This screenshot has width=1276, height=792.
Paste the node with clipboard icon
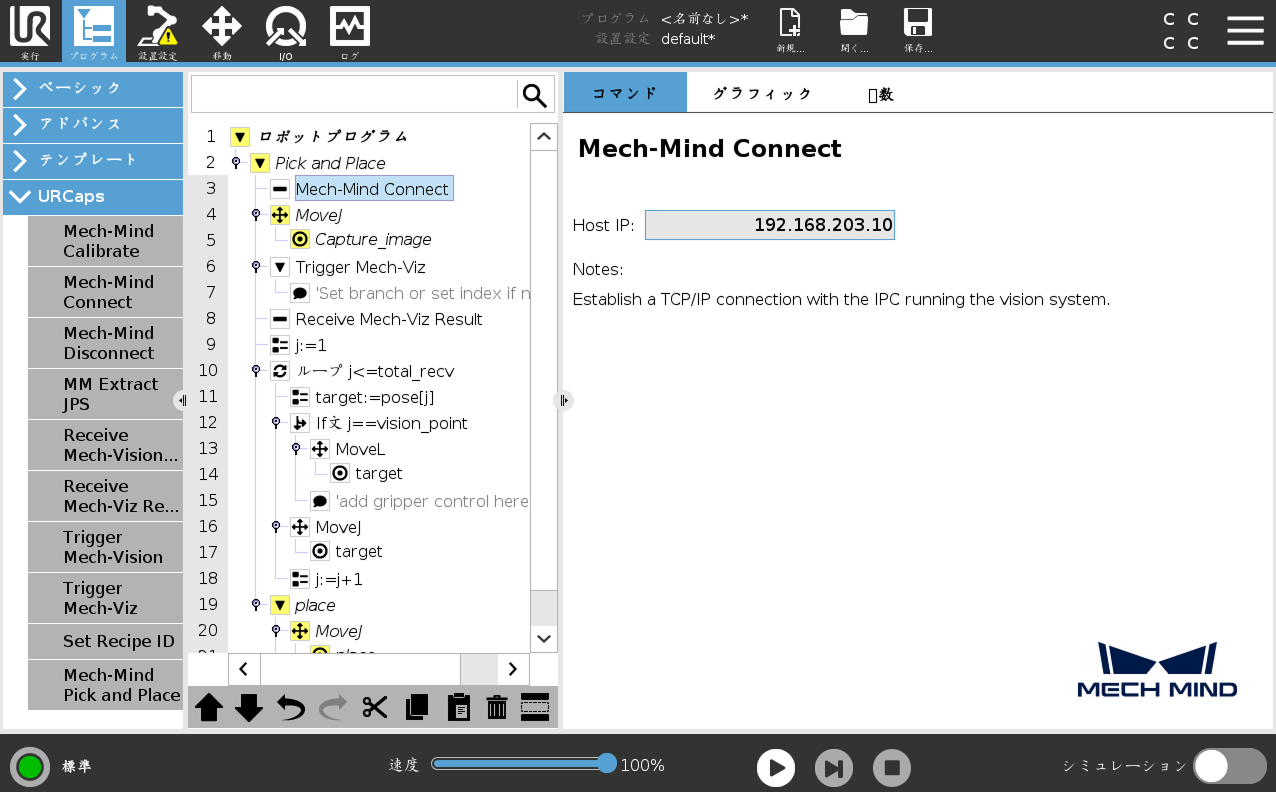pyautogui.click(x=458, y=708)
